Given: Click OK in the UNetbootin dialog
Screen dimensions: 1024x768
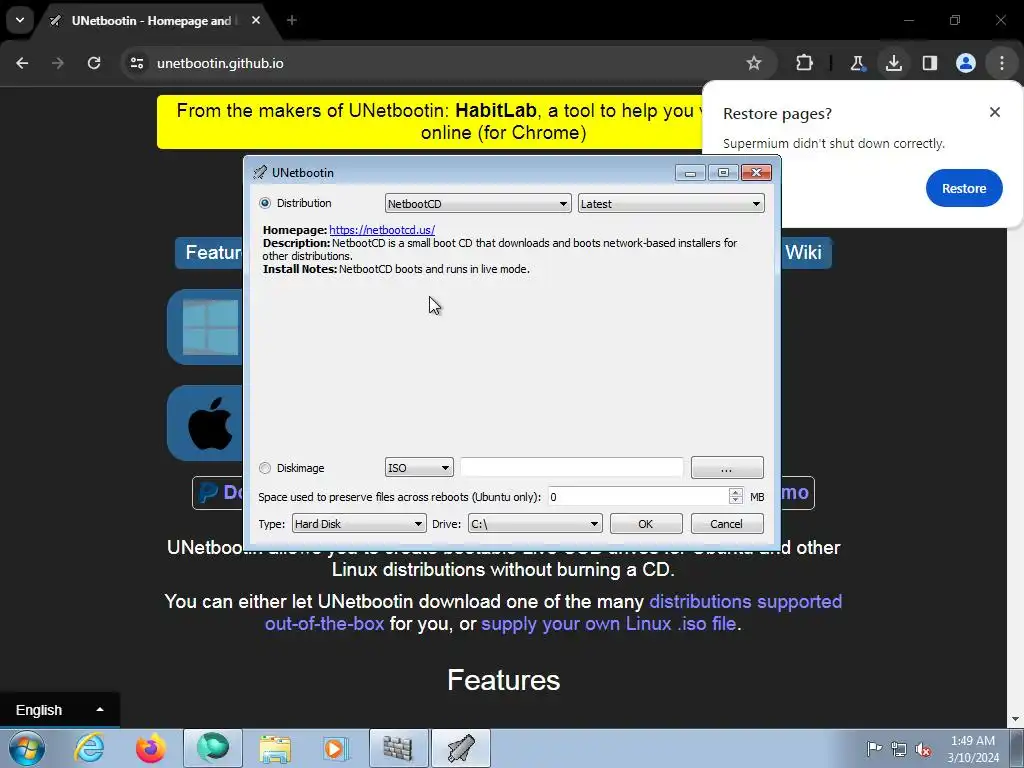Looking at the screenshot, I should 646,524.
